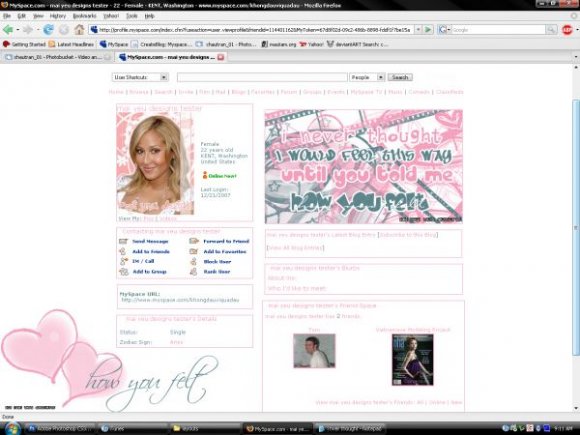The image size is (580, 435).
Task: Click the search magnifier in Google box
Action: pos(551,30)
